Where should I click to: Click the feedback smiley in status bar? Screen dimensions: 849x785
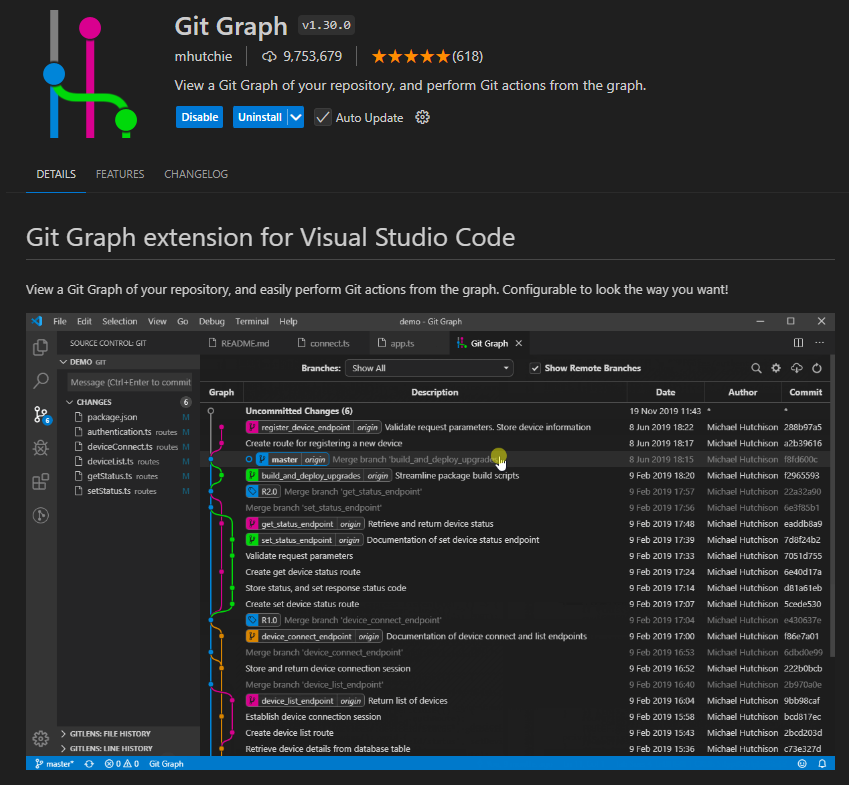coord(802,764)
